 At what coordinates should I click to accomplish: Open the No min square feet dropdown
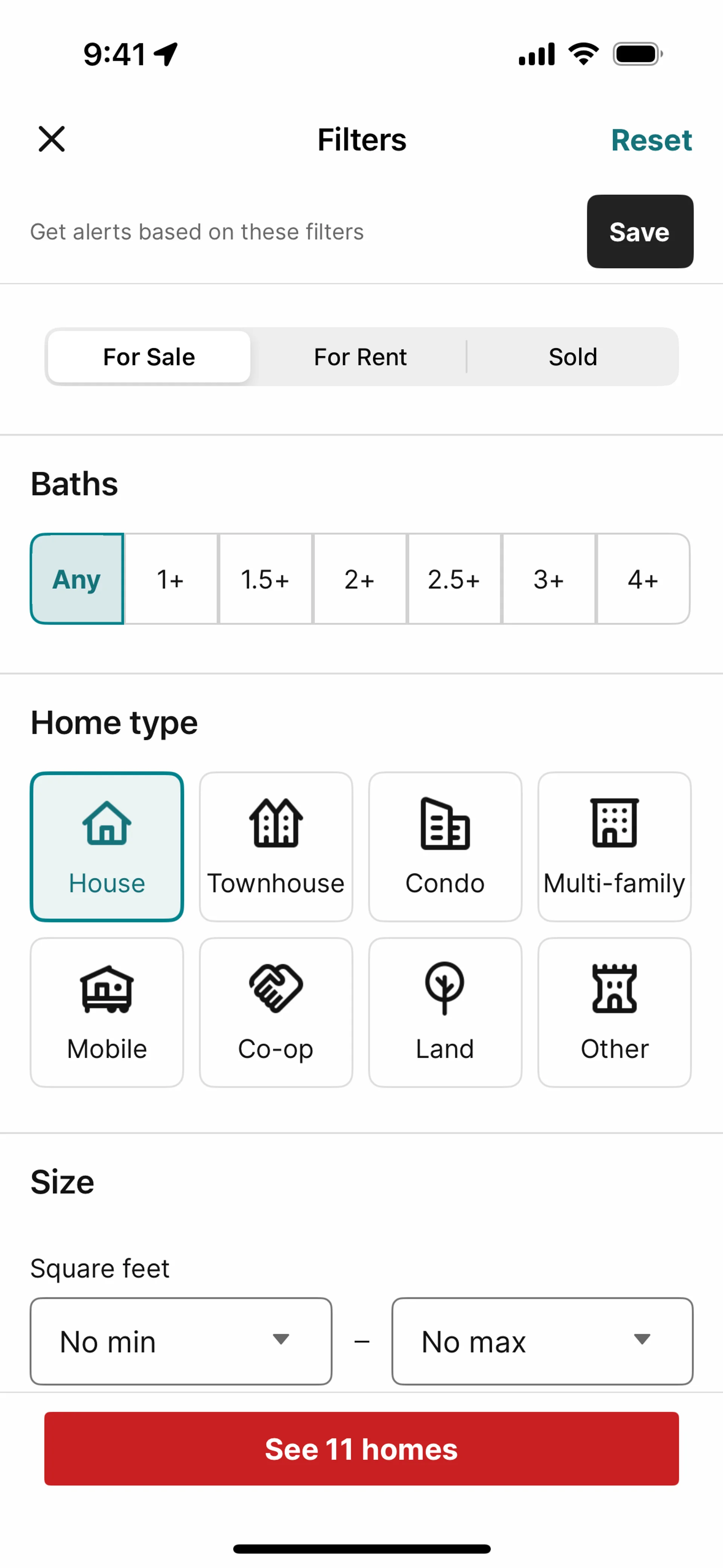coord(181,1341)
